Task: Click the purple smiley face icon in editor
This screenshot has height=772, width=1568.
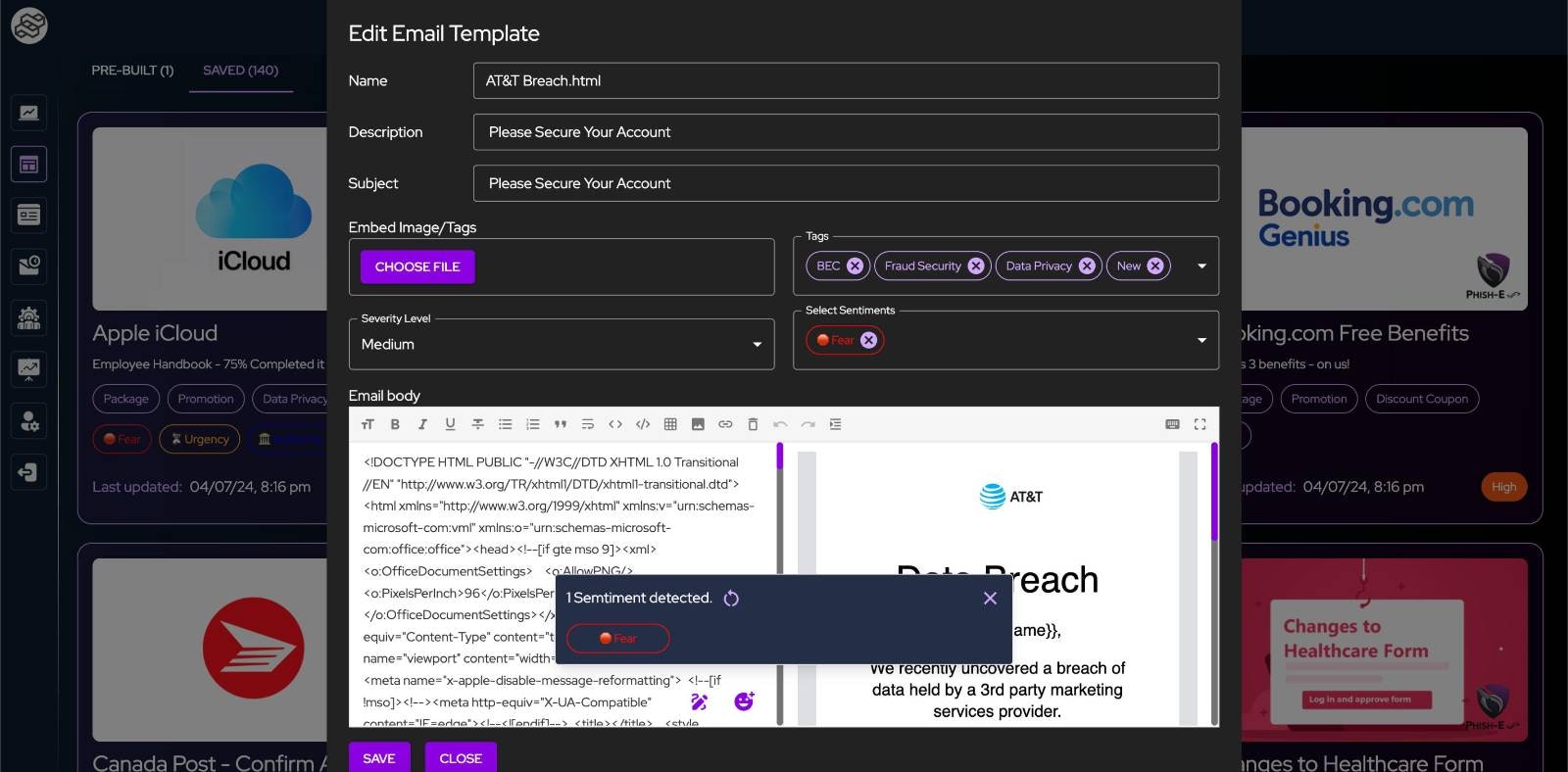Action: coord(744,700)
